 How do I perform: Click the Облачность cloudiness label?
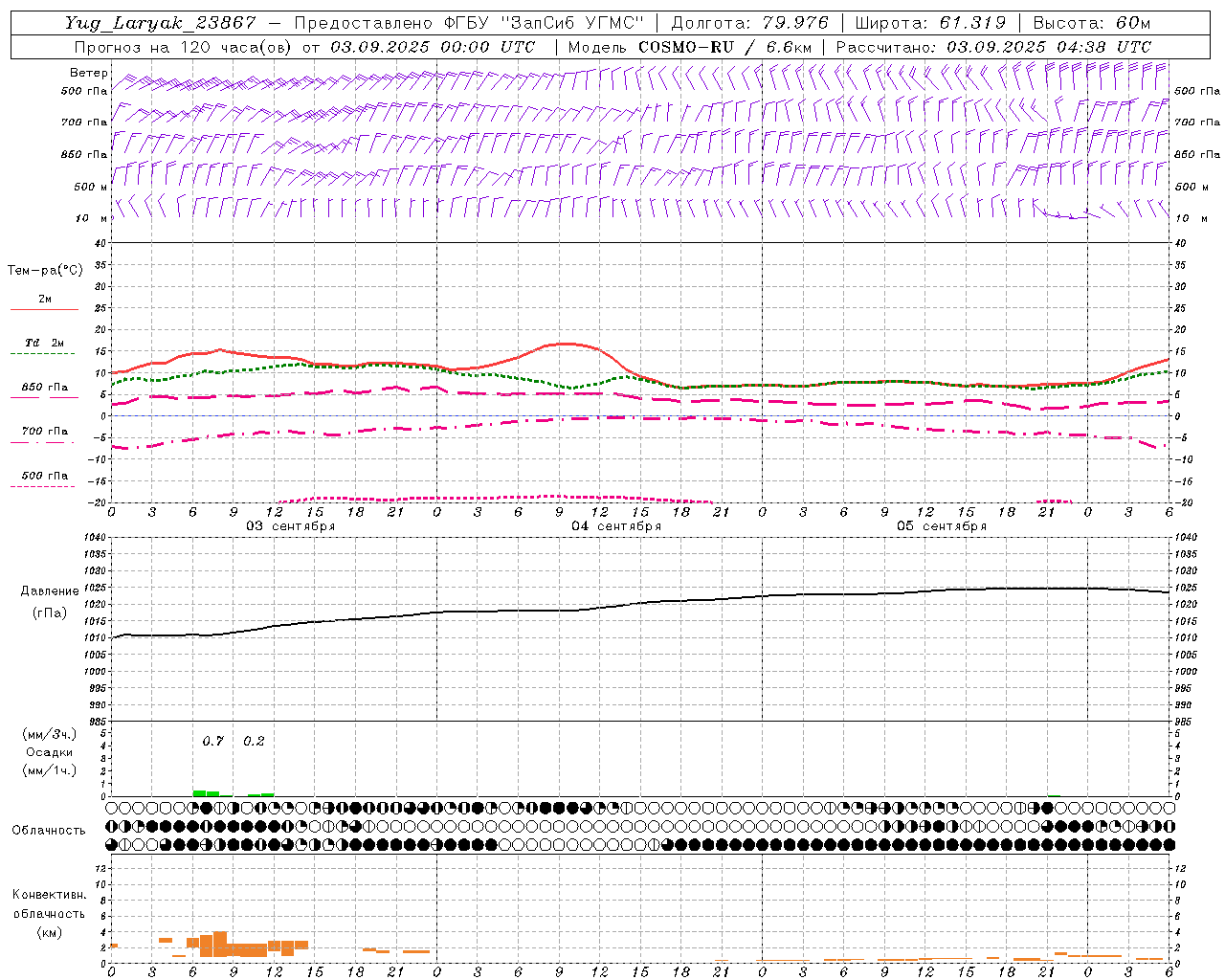point(49,830)
